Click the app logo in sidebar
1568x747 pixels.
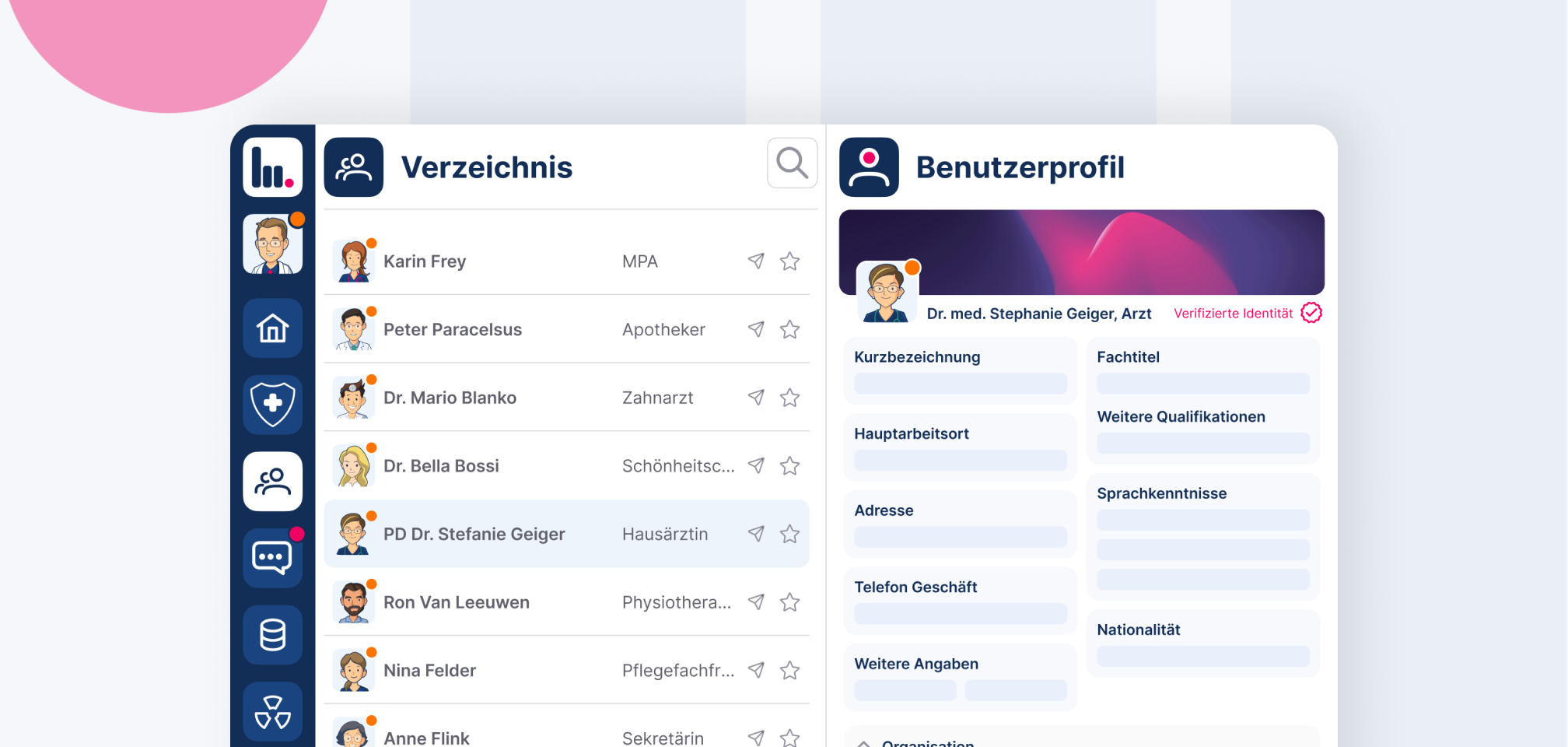[272, 167]
